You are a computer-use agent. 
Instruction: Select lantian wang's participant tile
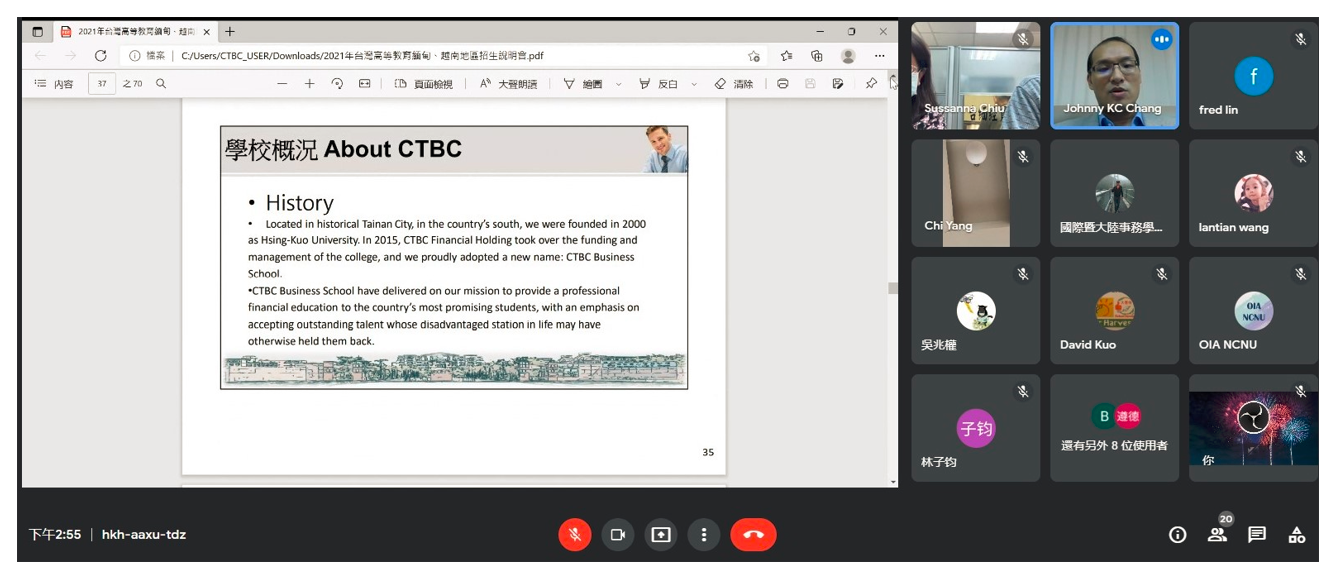(1253, 193)
